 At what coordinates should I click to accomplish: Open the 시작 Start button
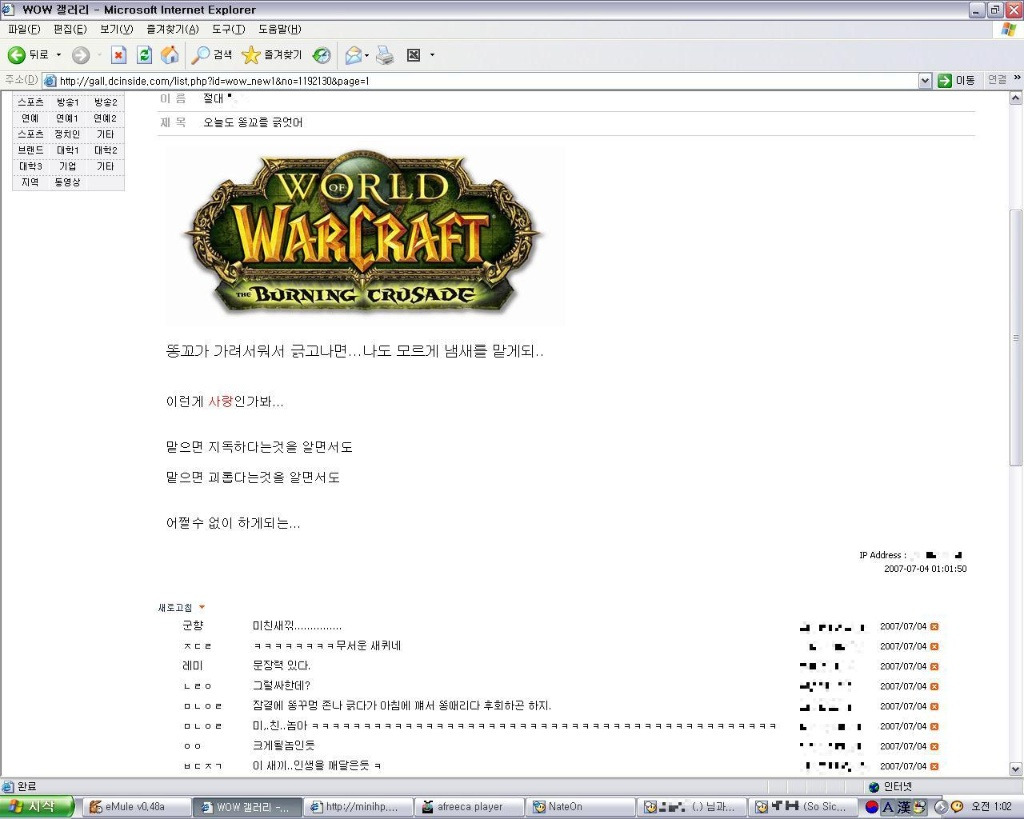[x=36, y=807]
